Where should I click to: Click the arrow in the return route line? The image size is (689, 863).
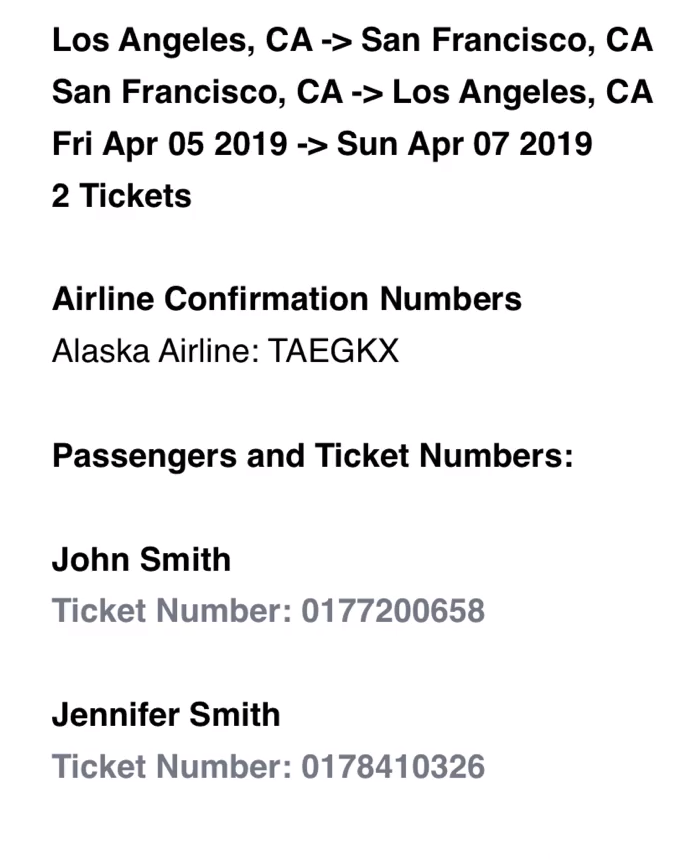click(x=367, y=93)
